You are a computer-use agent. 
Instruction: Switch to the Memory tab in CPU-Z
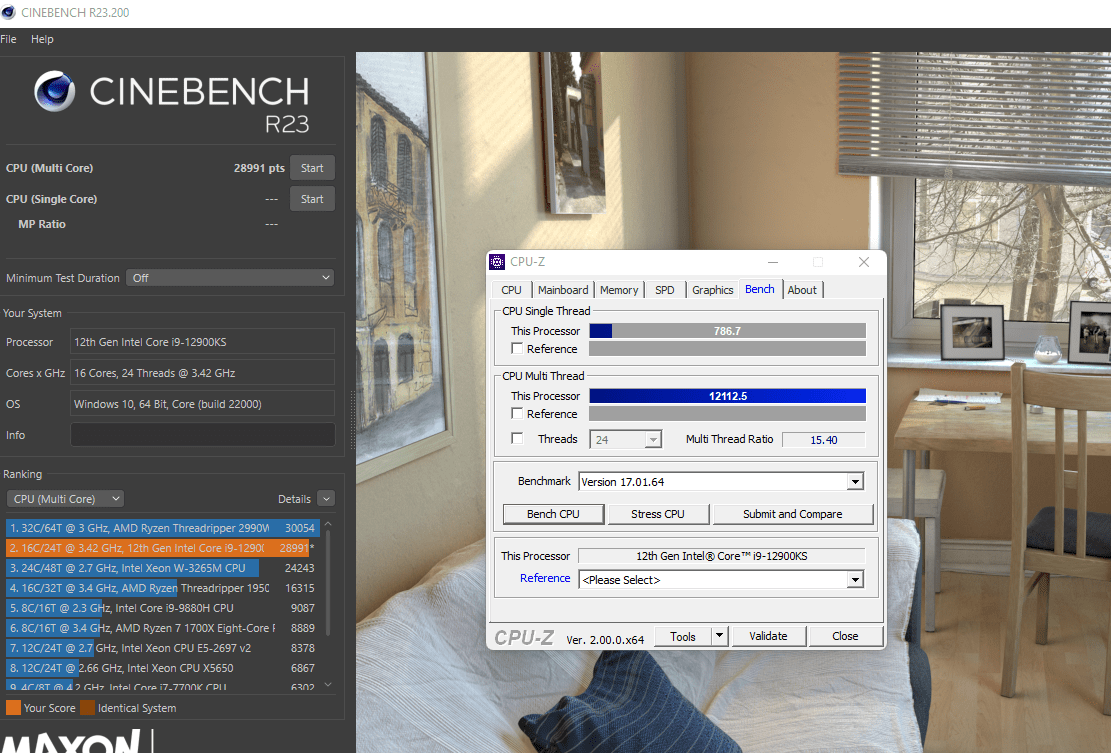coord(619,290)
